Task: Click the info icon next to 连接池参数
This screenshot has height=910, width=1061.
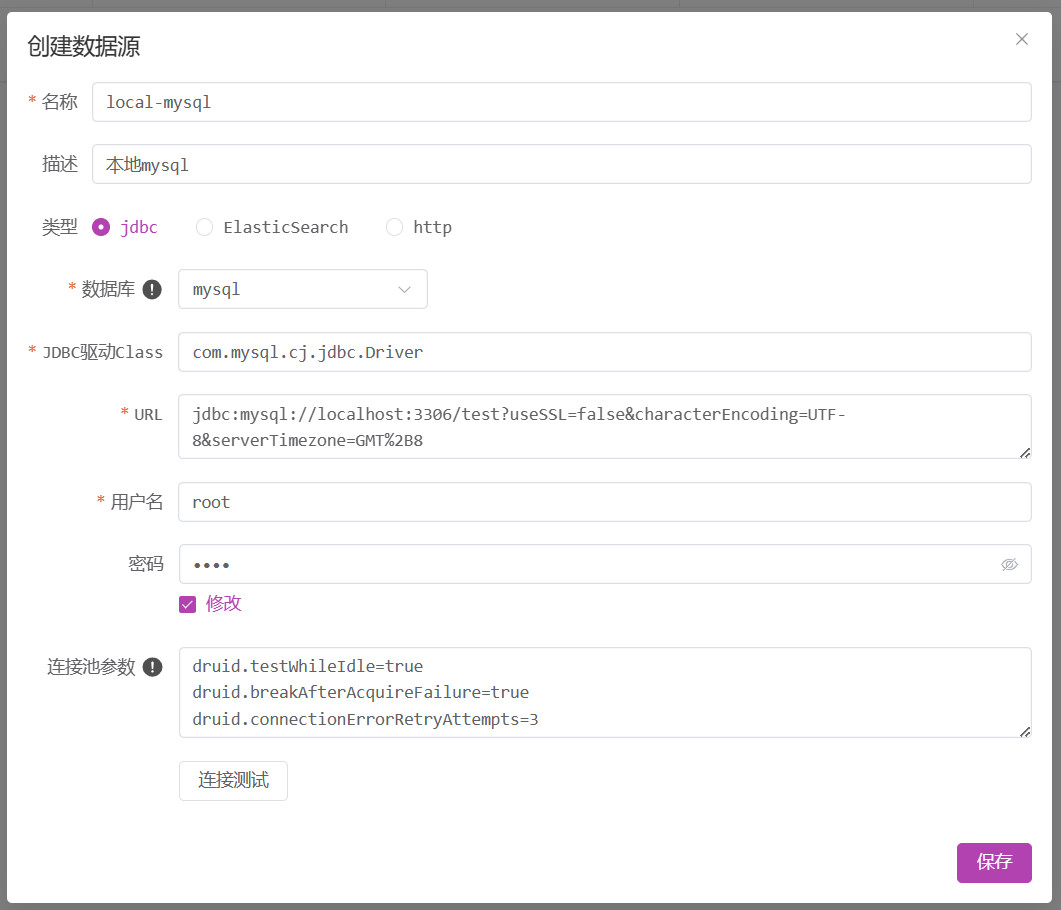Action: 153,667
